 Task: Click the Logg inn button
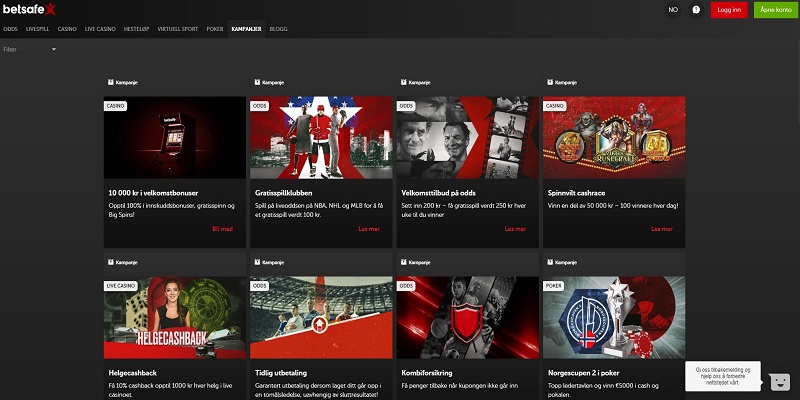[729, 10]
